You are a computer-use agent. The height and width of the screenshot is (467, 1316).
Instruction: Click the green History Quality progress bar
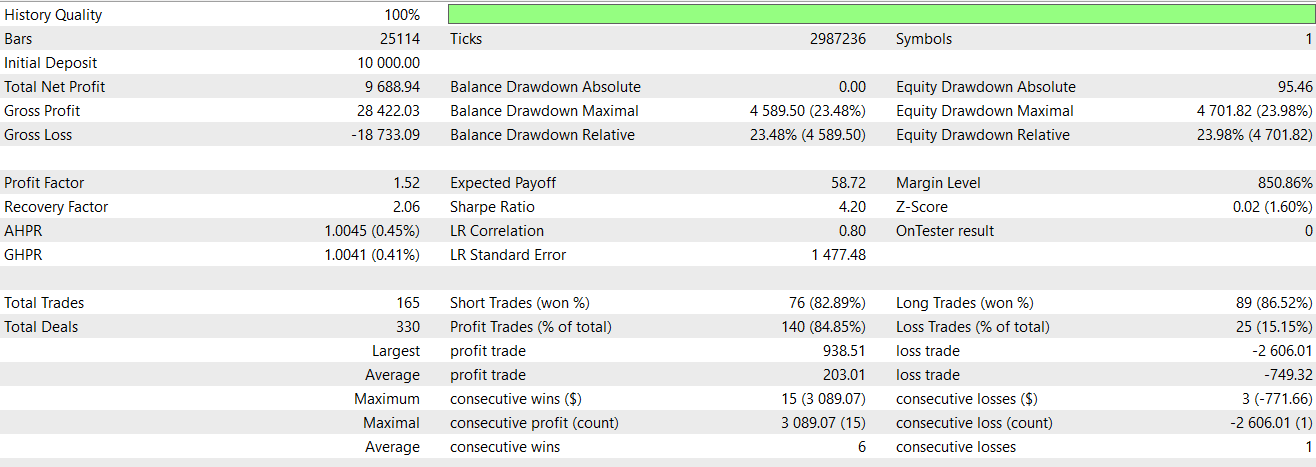(x=881, y=15)
